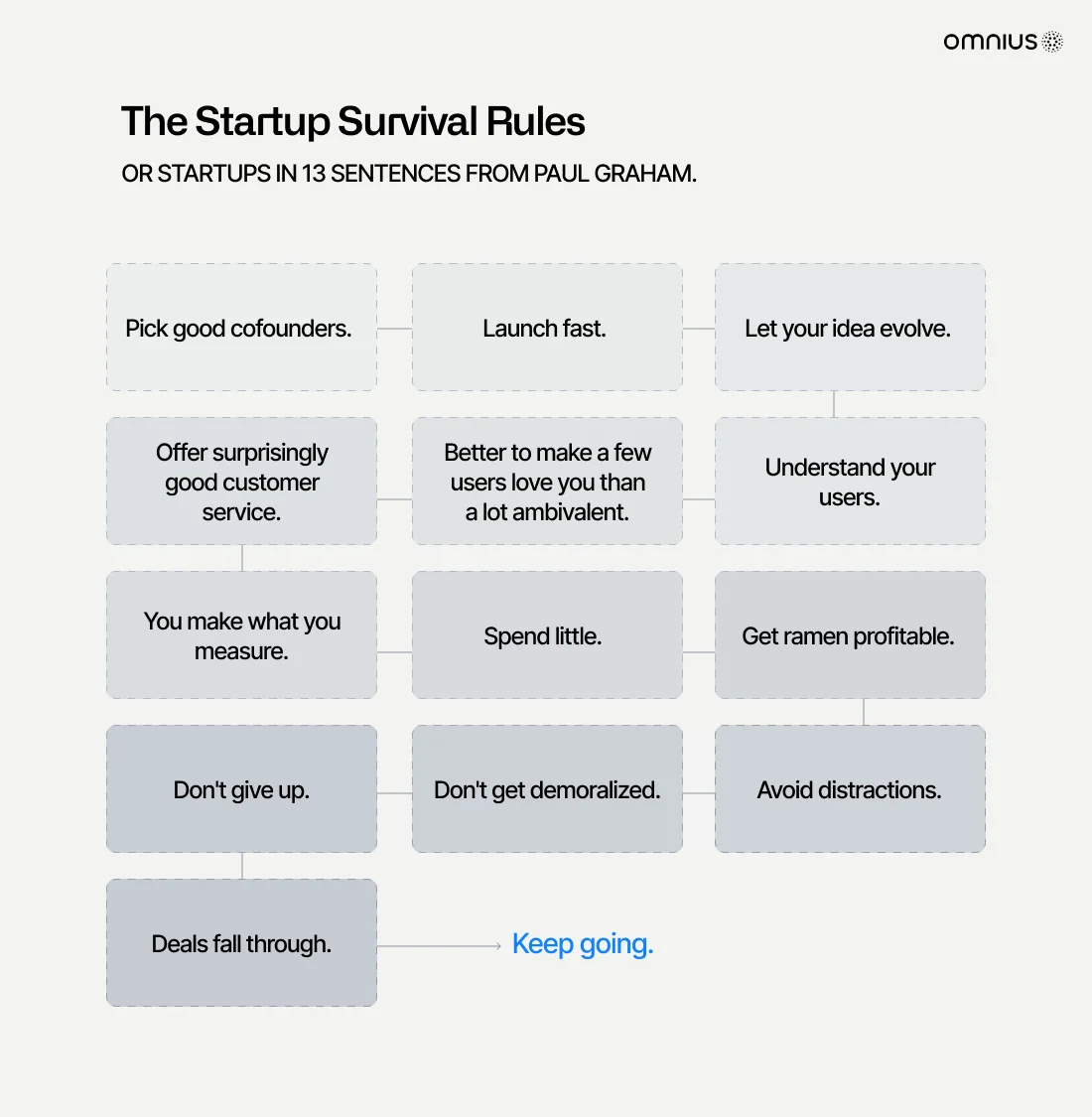Select the 'Don't give up.' box

(241, 788)
